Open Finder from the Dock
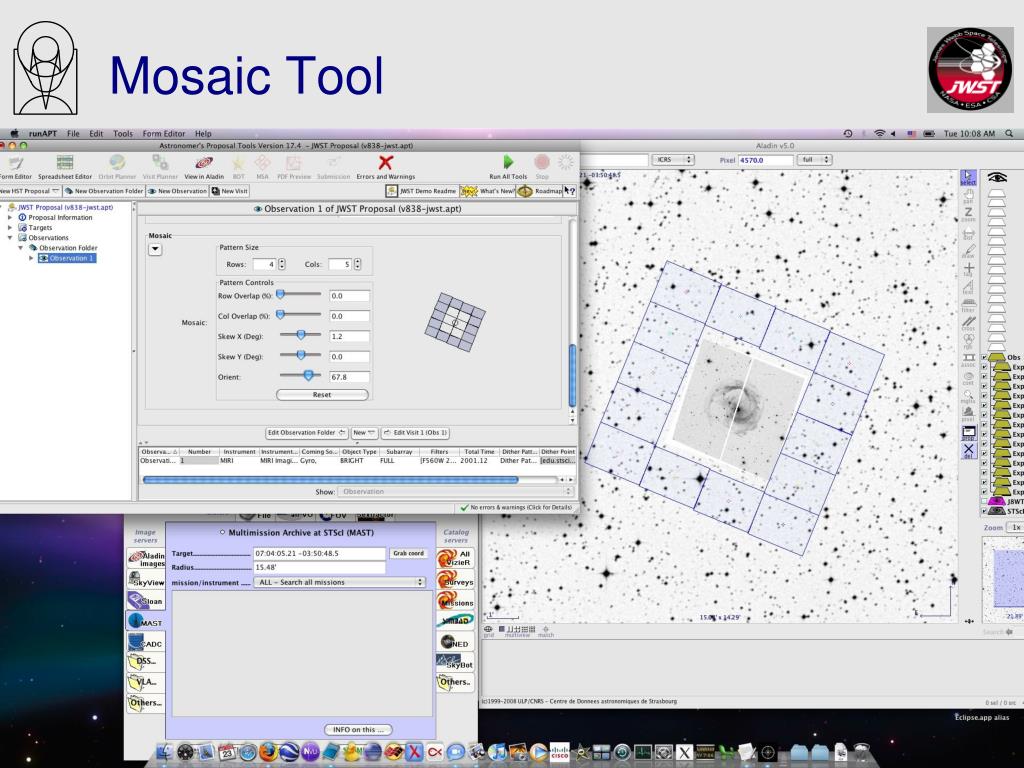 [165, 752]
